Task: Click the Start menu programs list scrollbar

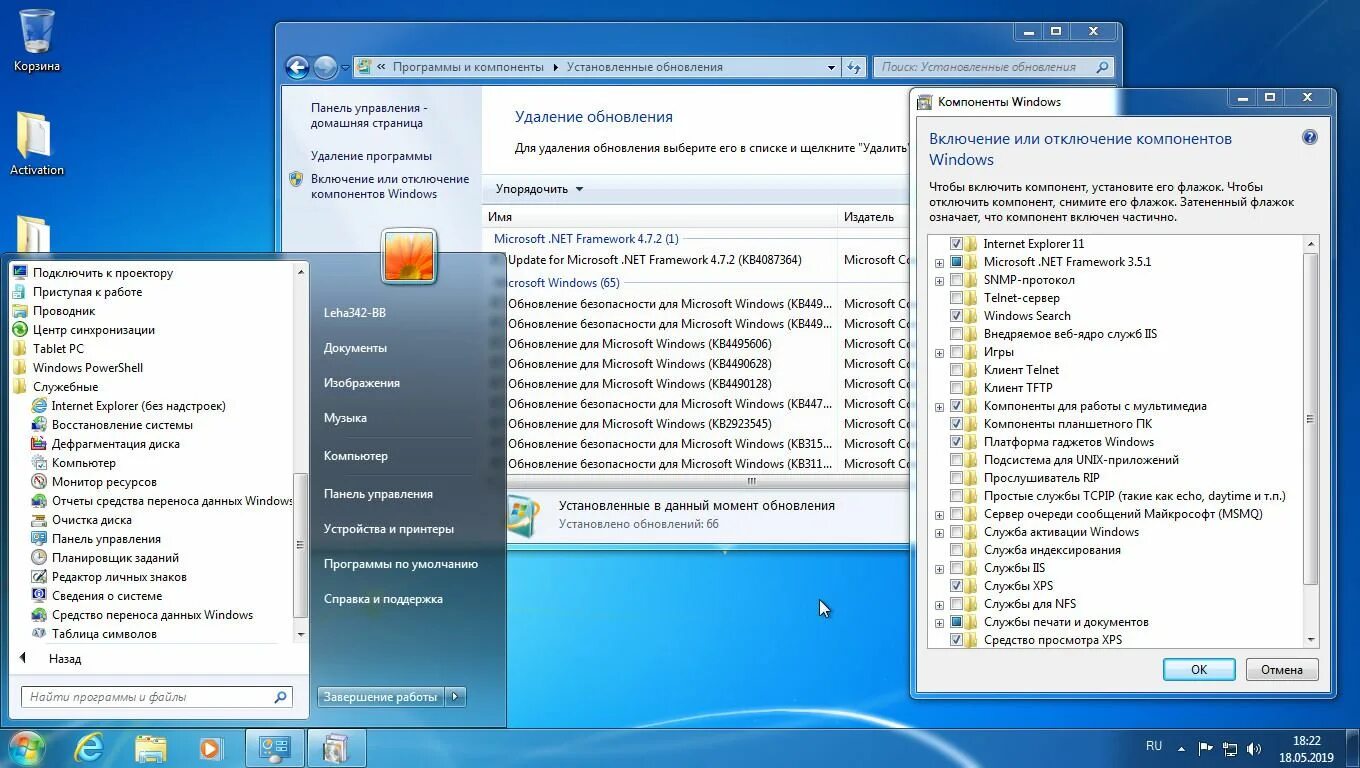Action: (x=301, y=545)
